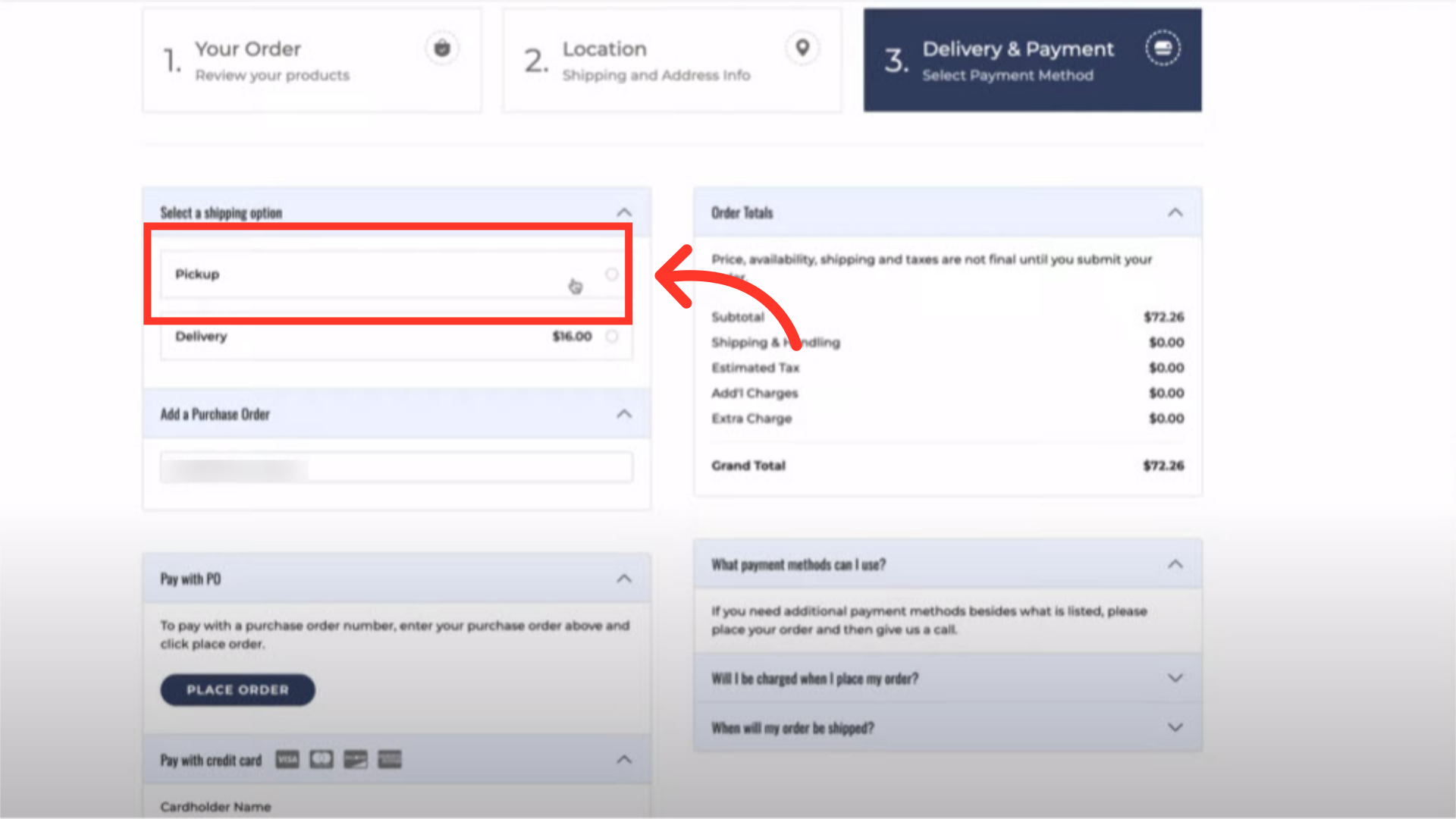Go to step 2 Location tab

672,61
